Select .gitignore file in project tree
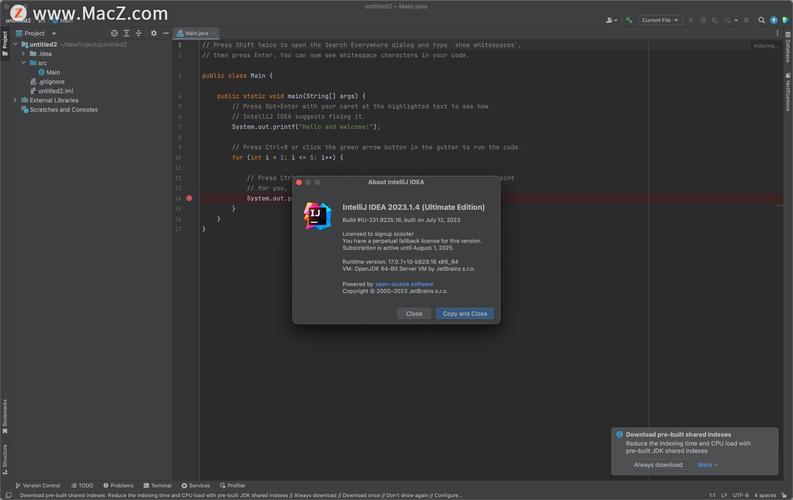The width and height of the screenshot is (793, 500). 47,81
